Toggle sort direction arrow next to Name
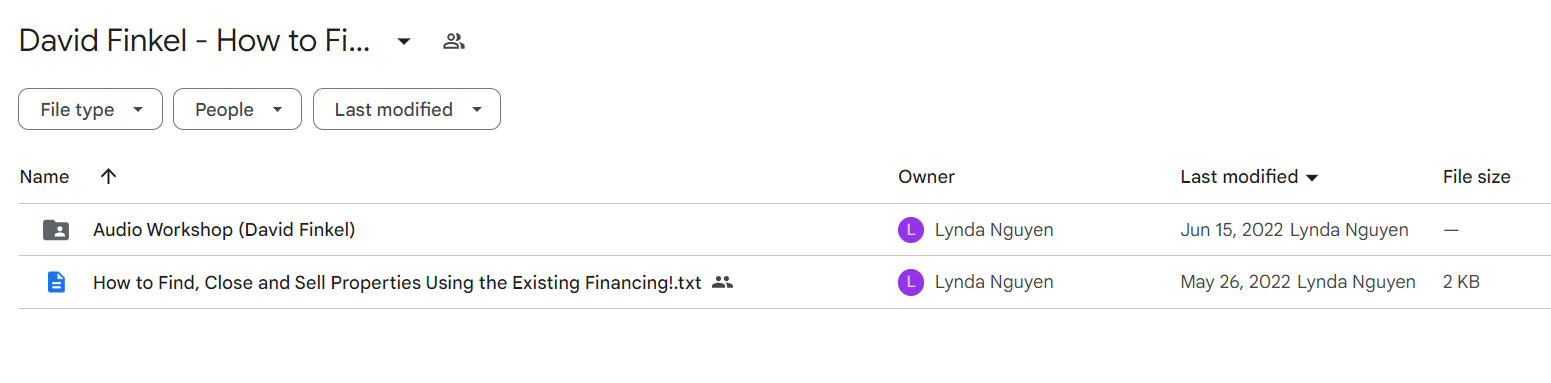The width and height of the screenshot is (1551, 383). (x=109, y=176)
